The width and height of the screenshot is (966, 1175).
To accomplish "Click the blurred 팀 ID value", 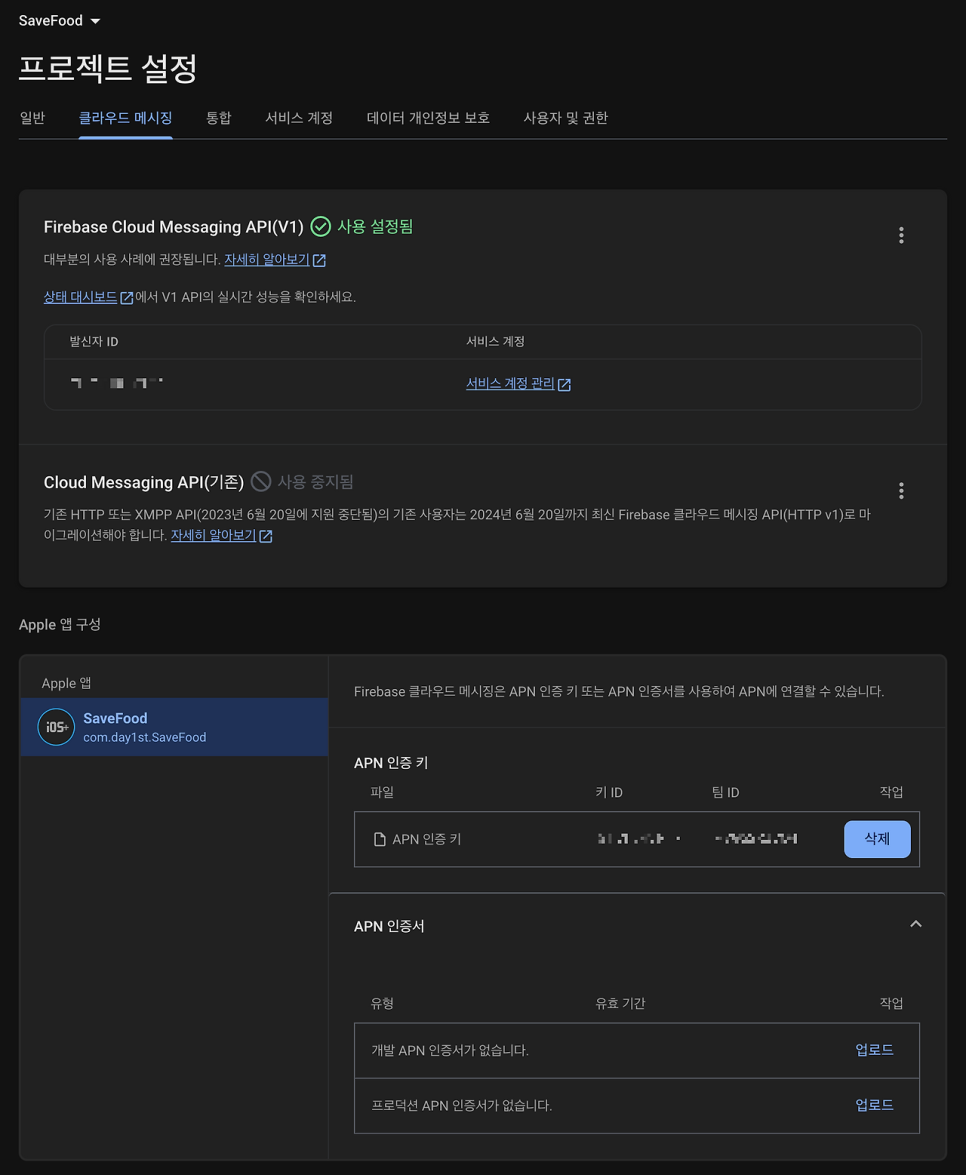I will pyautogui.click(x=755, y=839).
